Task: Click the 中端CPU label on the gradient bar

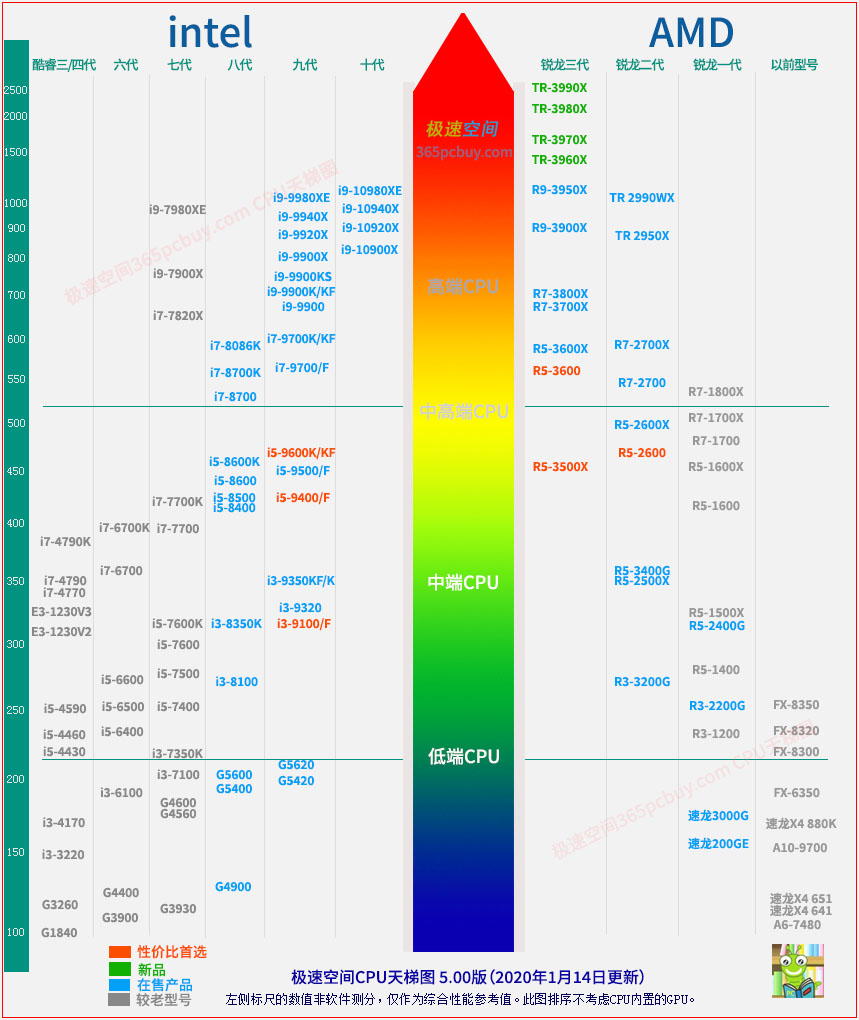Action: pyautogui.click(x=462, y=583)
